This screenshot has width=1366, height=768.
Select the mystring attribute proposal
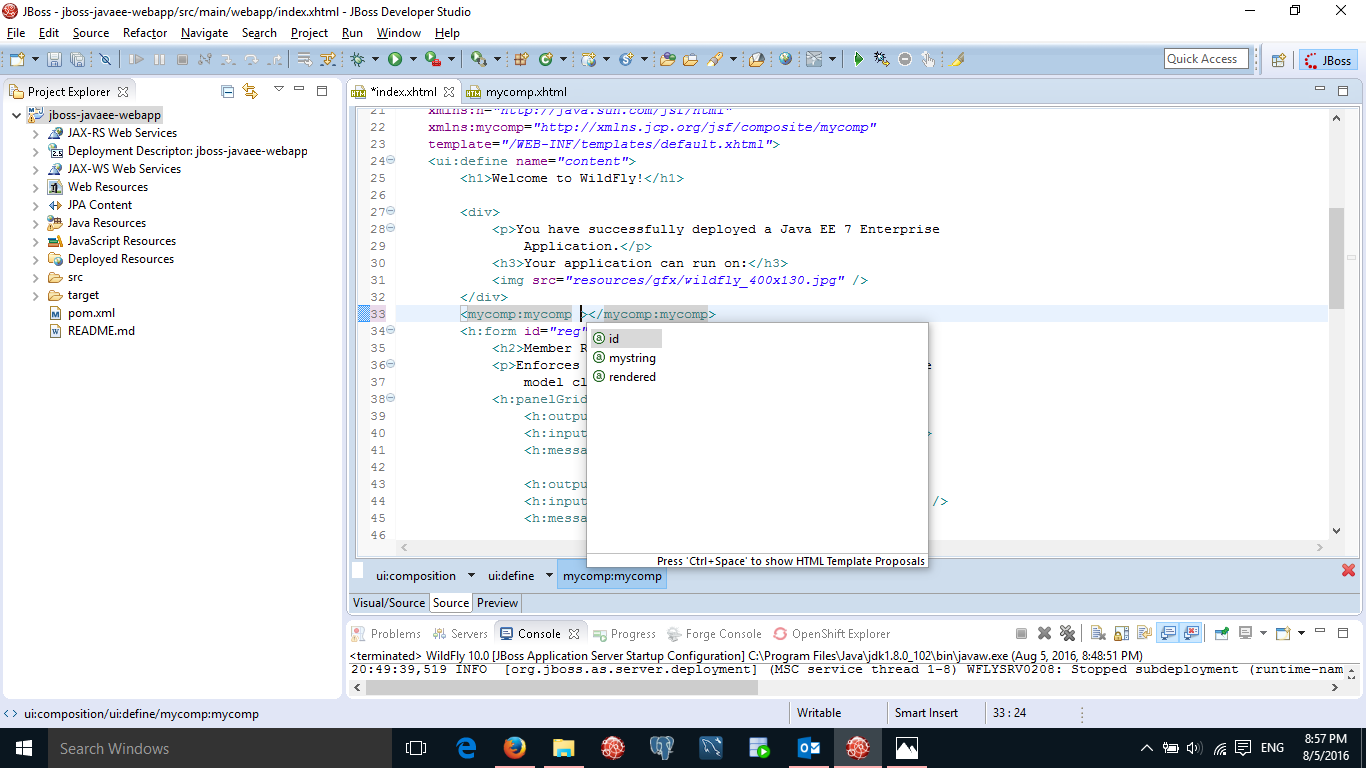click(632, 358)
